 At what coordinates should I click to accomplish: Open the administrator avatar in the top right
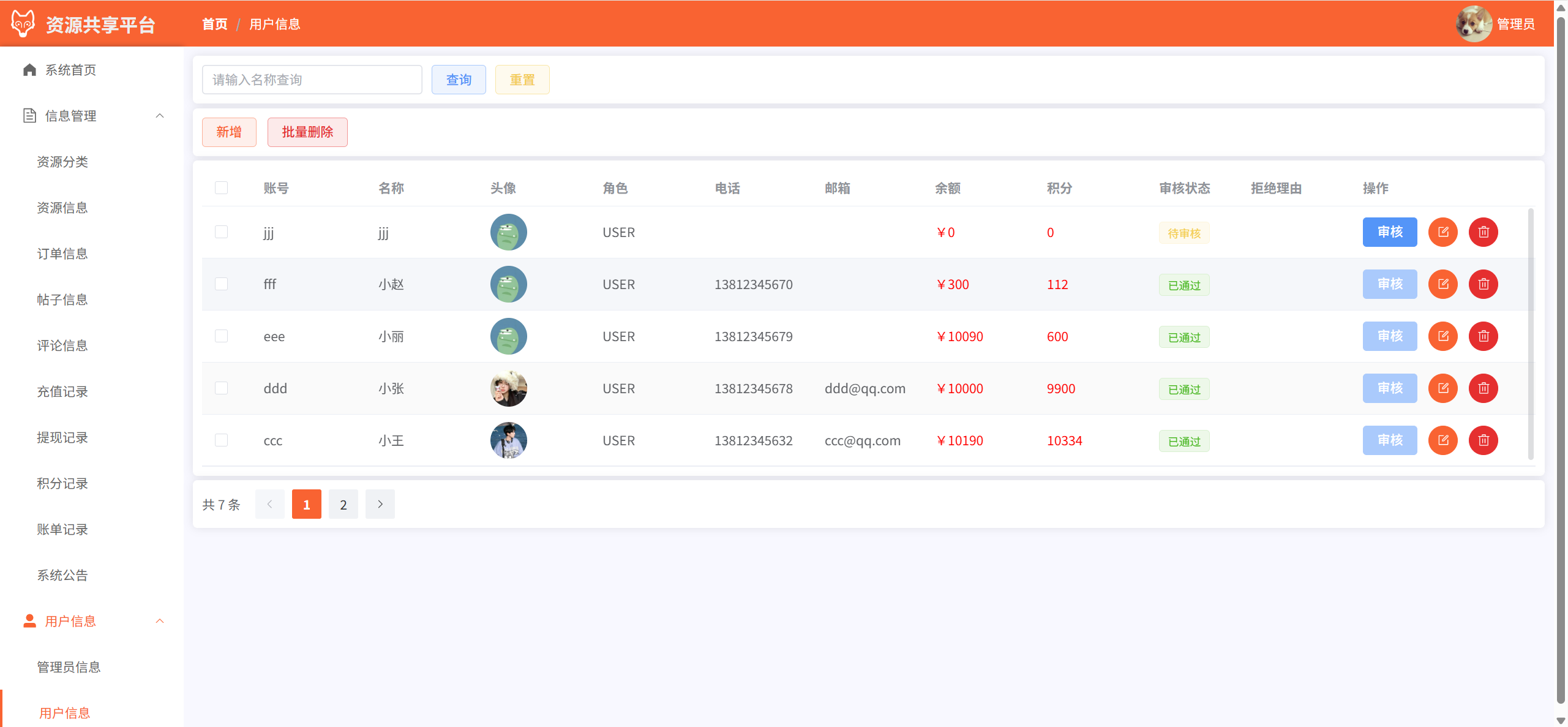[1473, 24]
